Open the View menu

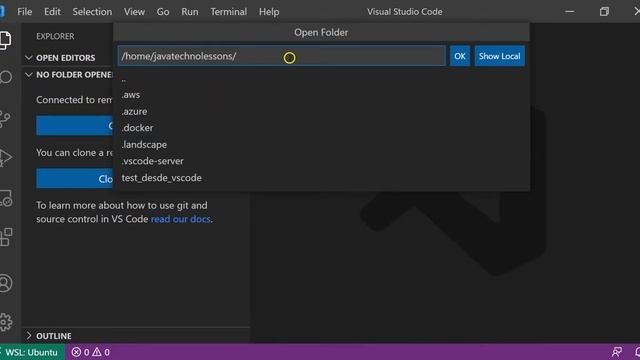pyautogui.click(x=134, y=12)
